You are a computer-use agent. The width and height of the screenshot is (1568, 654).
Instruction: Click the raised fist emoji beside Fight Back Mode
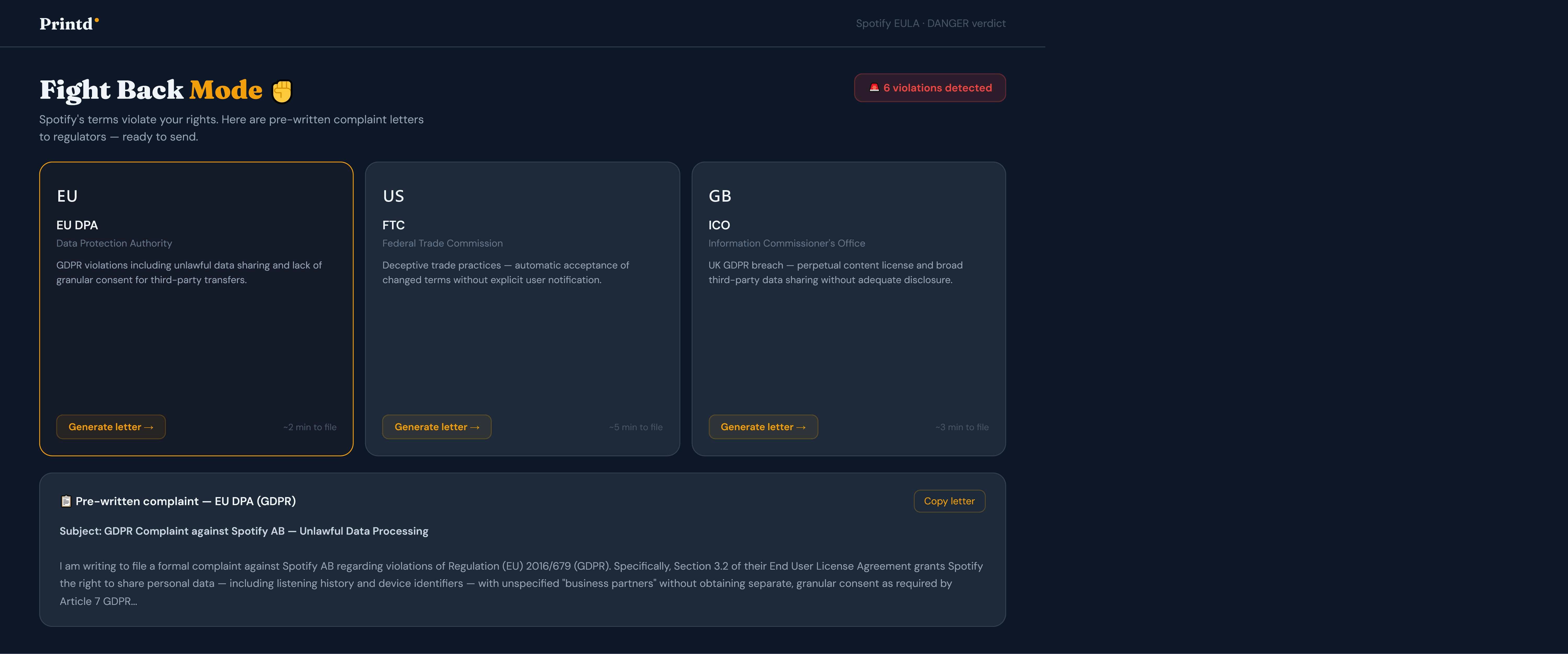tap(282, 90)
